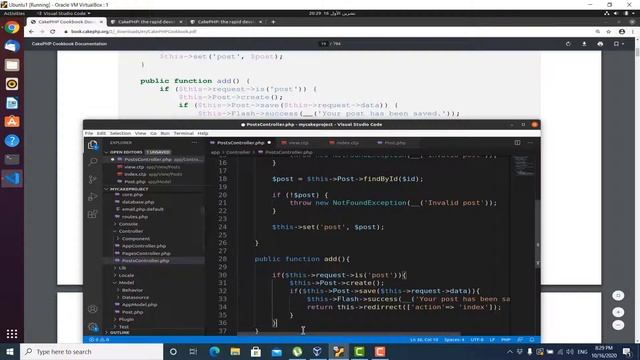Print the PDF from the viewer toolbar
The height and width of the screenshot is (360, 640).
[600, 44]
